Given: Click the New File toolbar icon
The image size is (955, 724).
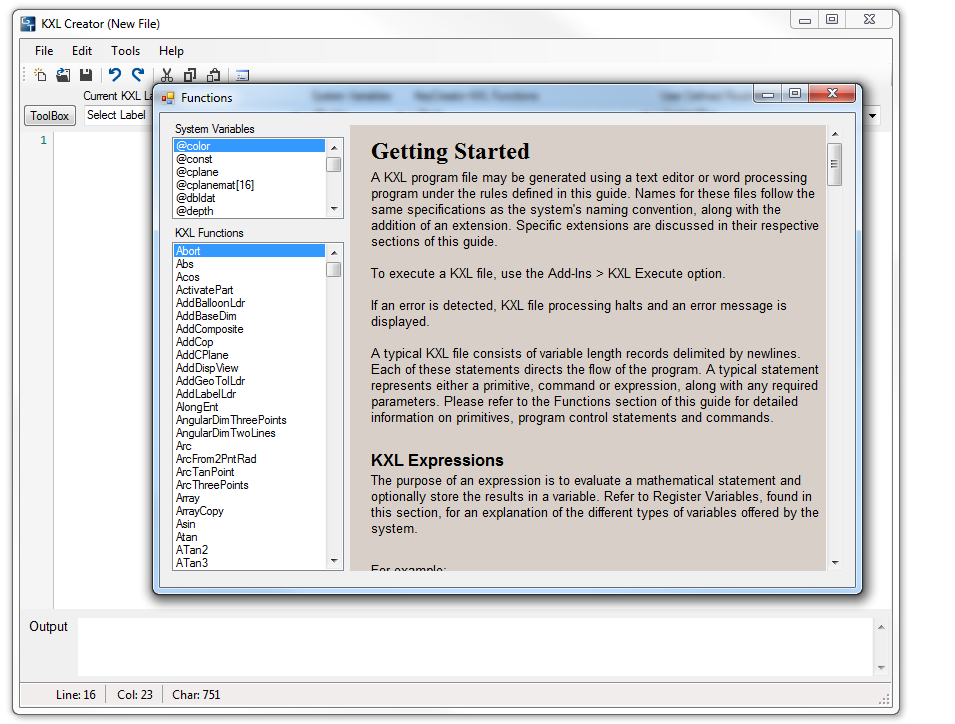Looking at the screenshot, I should pyautogui.click(x=40, y=75).
